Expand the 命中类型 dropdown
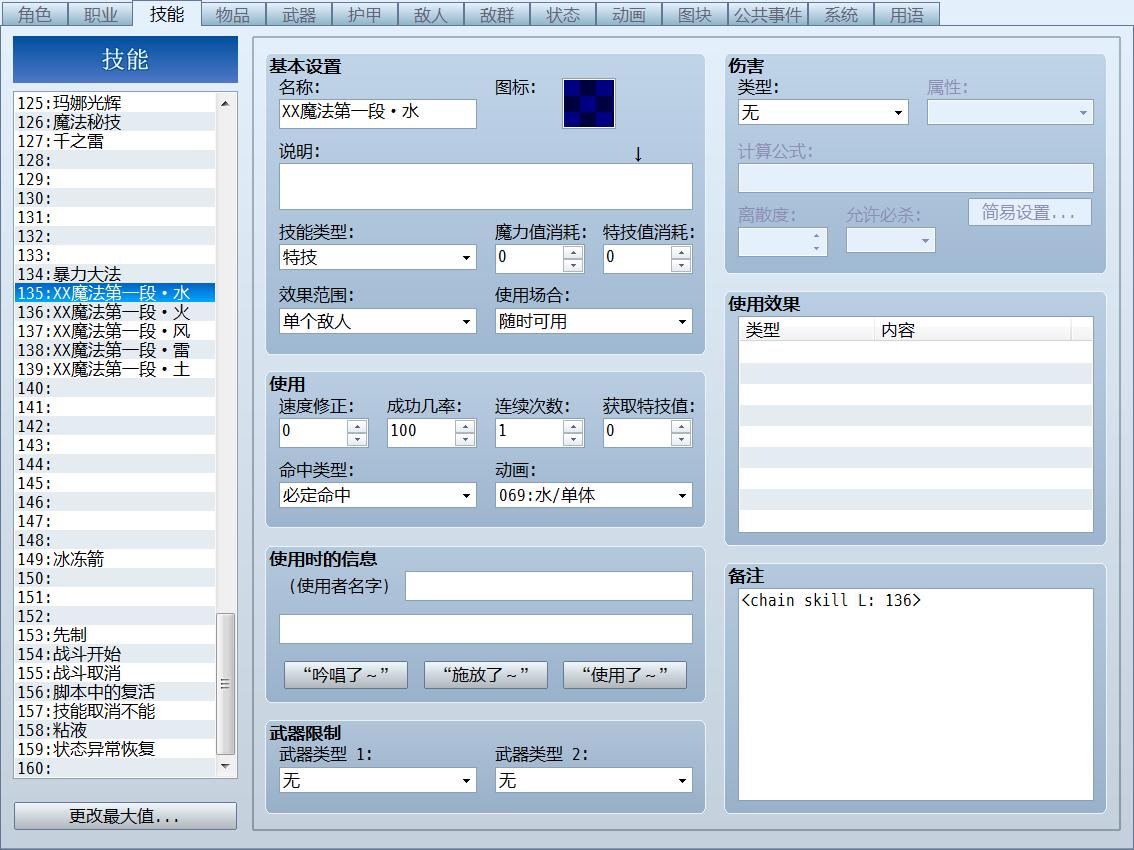This screenshot has width=1134, height=850. pyautogui.click(x=378, y=495)
